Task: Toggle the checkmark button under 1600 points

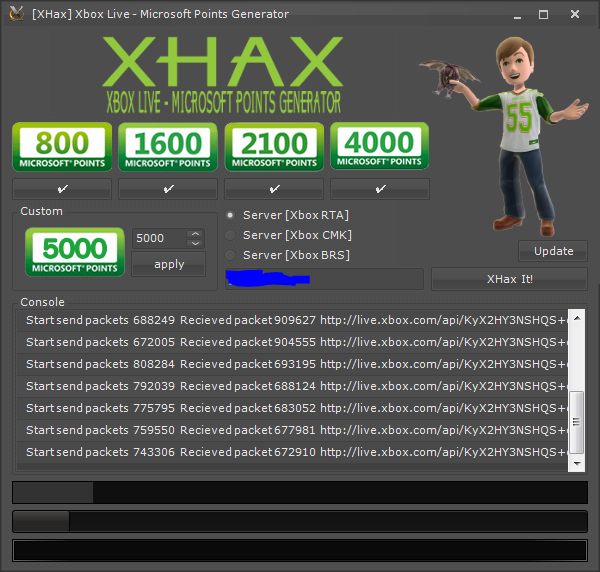Action: 168,189
